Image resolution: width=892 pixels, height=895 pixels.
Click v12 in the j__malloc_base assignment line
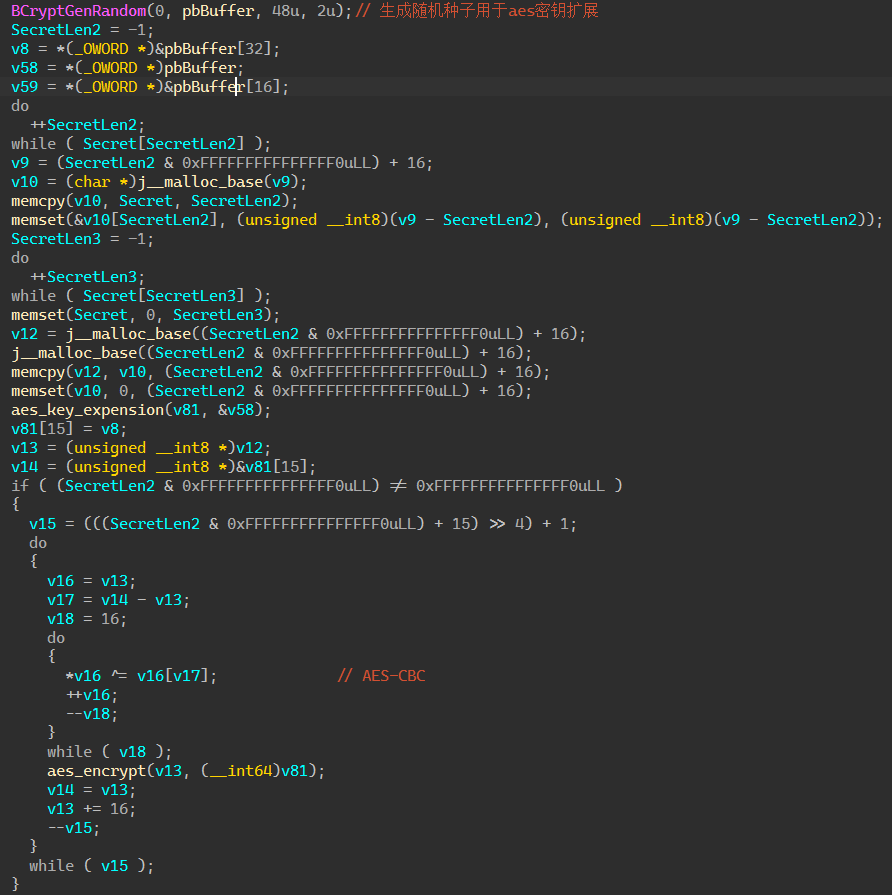point(24,334)
